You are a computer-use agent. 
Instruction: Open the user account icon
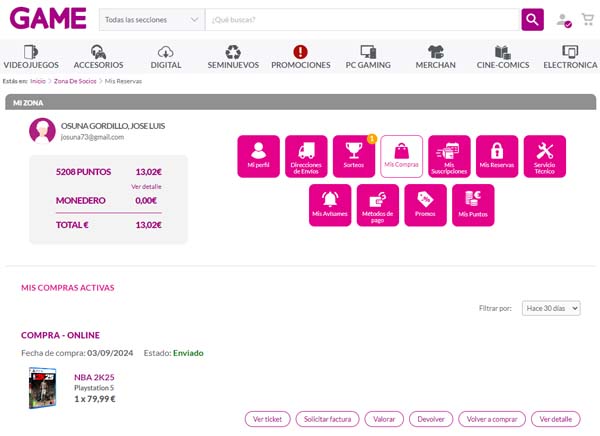click(564, 20)
